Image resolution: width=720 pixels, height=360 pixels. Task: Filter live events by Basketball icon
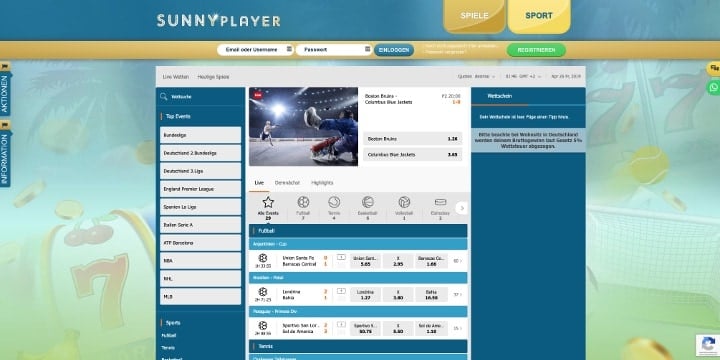(x=368, y=202)
